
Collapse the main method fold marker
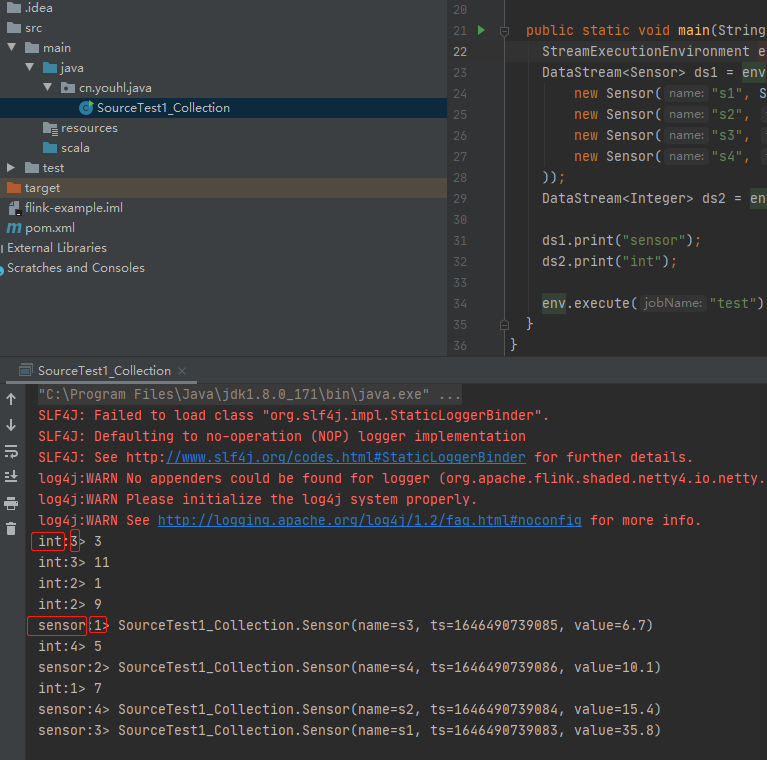point(504,32)
